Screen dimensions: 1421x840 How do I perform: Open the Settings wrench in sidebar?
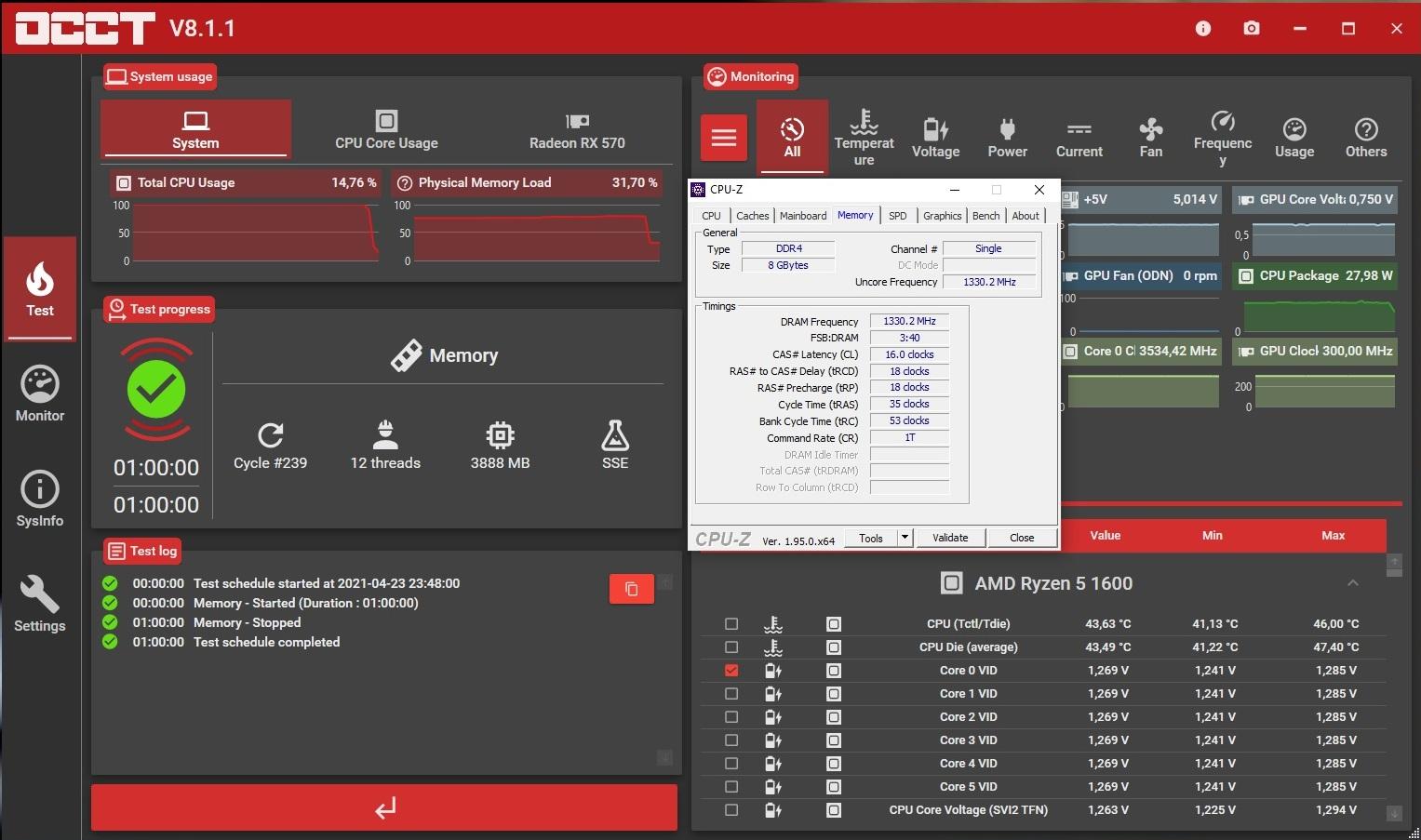40,605
